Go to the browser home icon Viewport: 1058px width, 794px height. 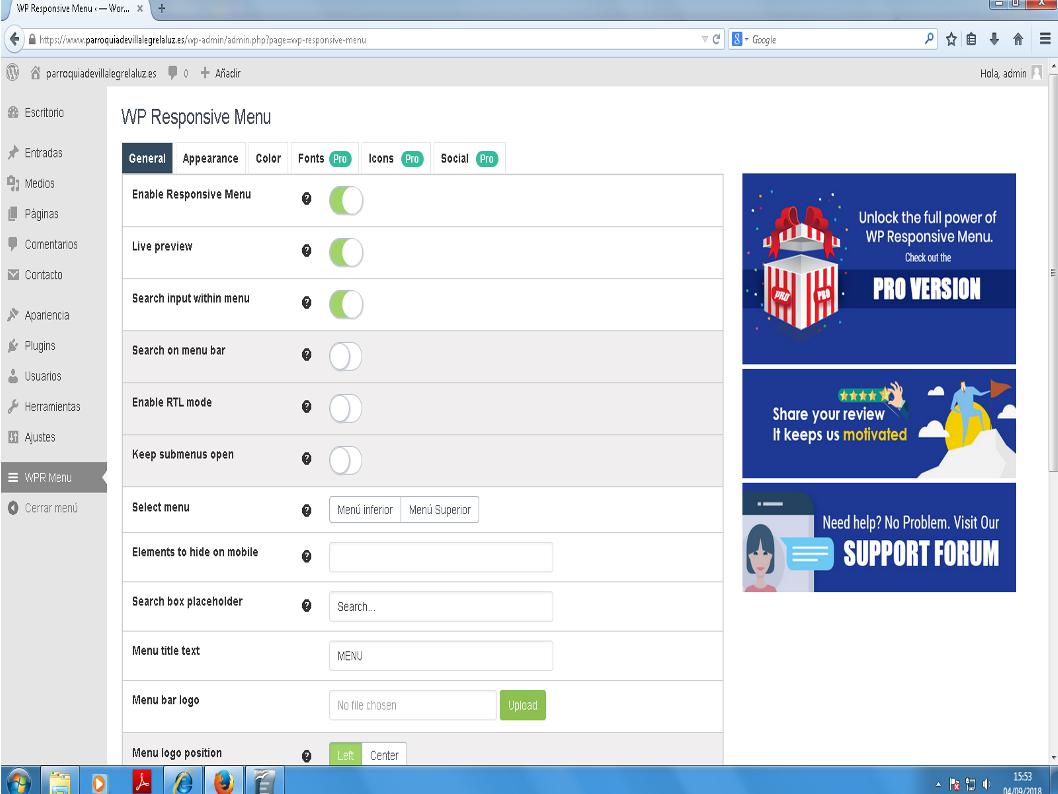[1018, 39]
